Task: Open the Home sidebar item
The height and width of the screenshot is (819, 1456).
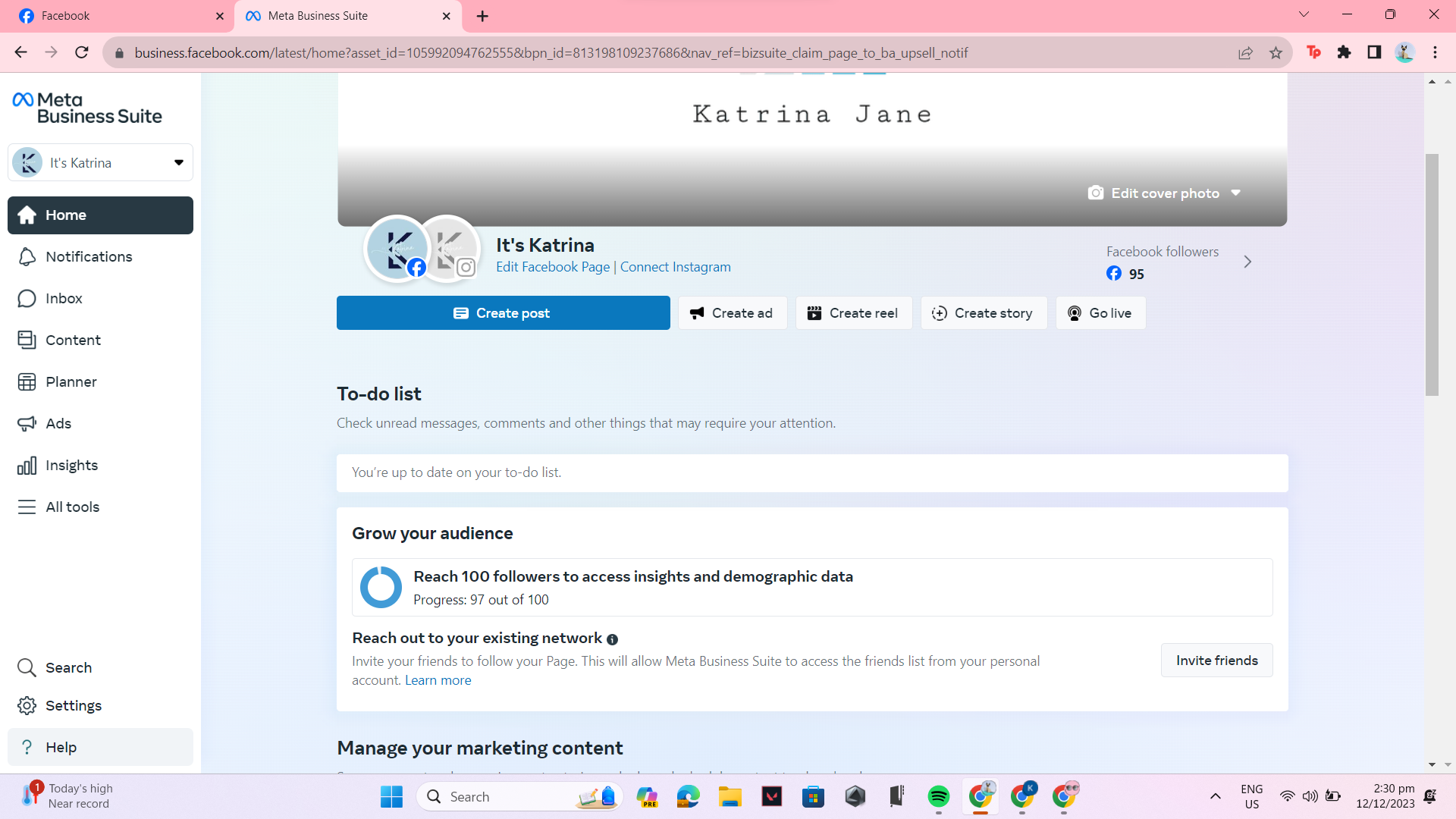Action: [x=100, y=215]
